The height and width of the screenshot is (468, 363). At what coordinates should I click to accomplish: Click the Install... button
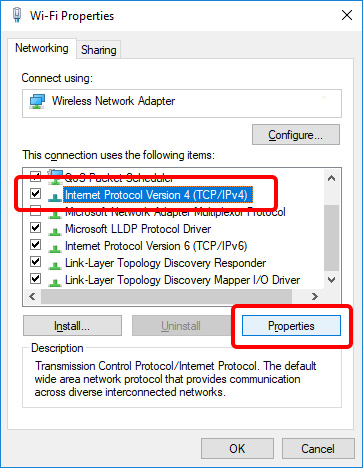[72, 326]
